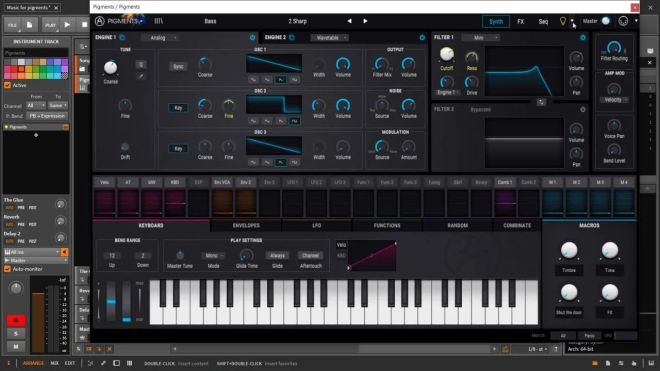This screenshot has width=660, height=371.
Task: Click the Engine 2 copy icon
Action: (x=292, y=37)
